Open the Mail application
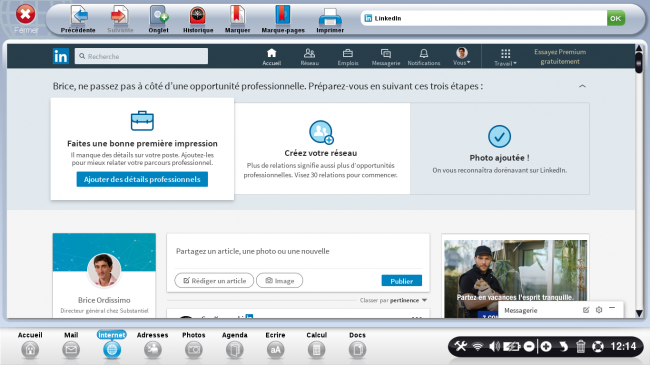650x365 pixels. tap(71, 345)
